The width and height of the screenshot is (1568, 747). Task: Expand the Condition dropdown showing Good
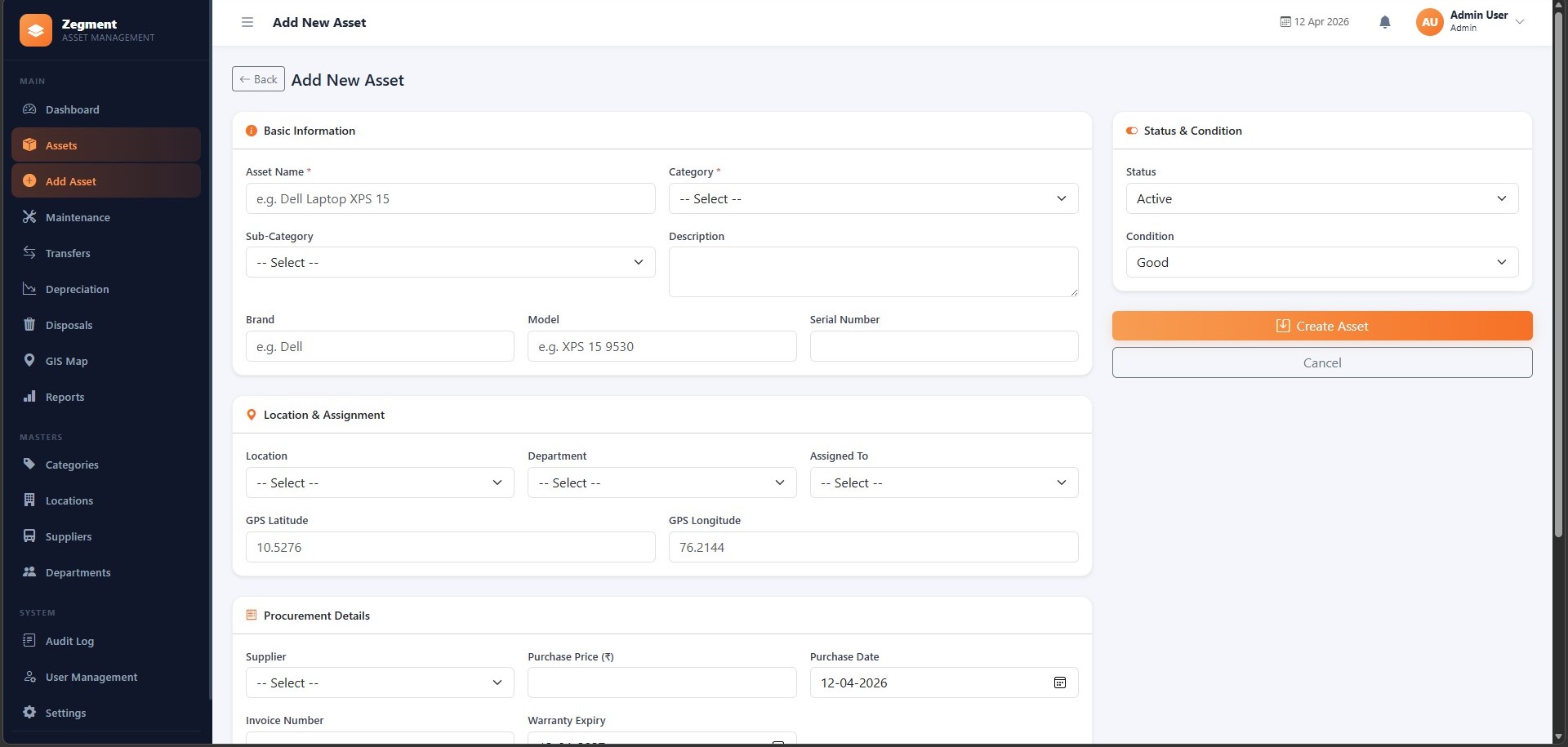coord(1321,262)
